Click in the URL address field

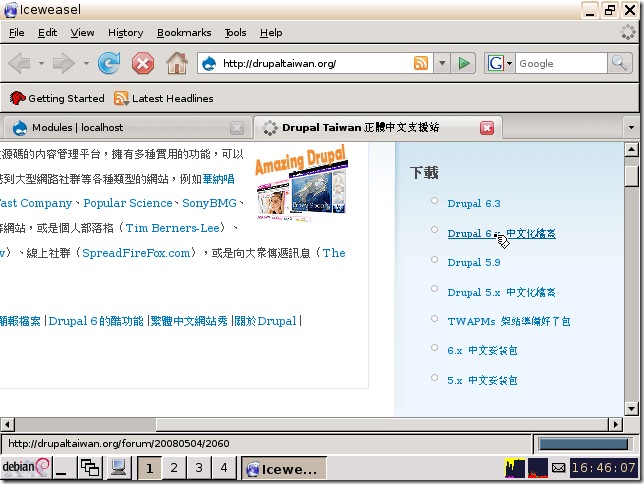(x=315, y=63)
